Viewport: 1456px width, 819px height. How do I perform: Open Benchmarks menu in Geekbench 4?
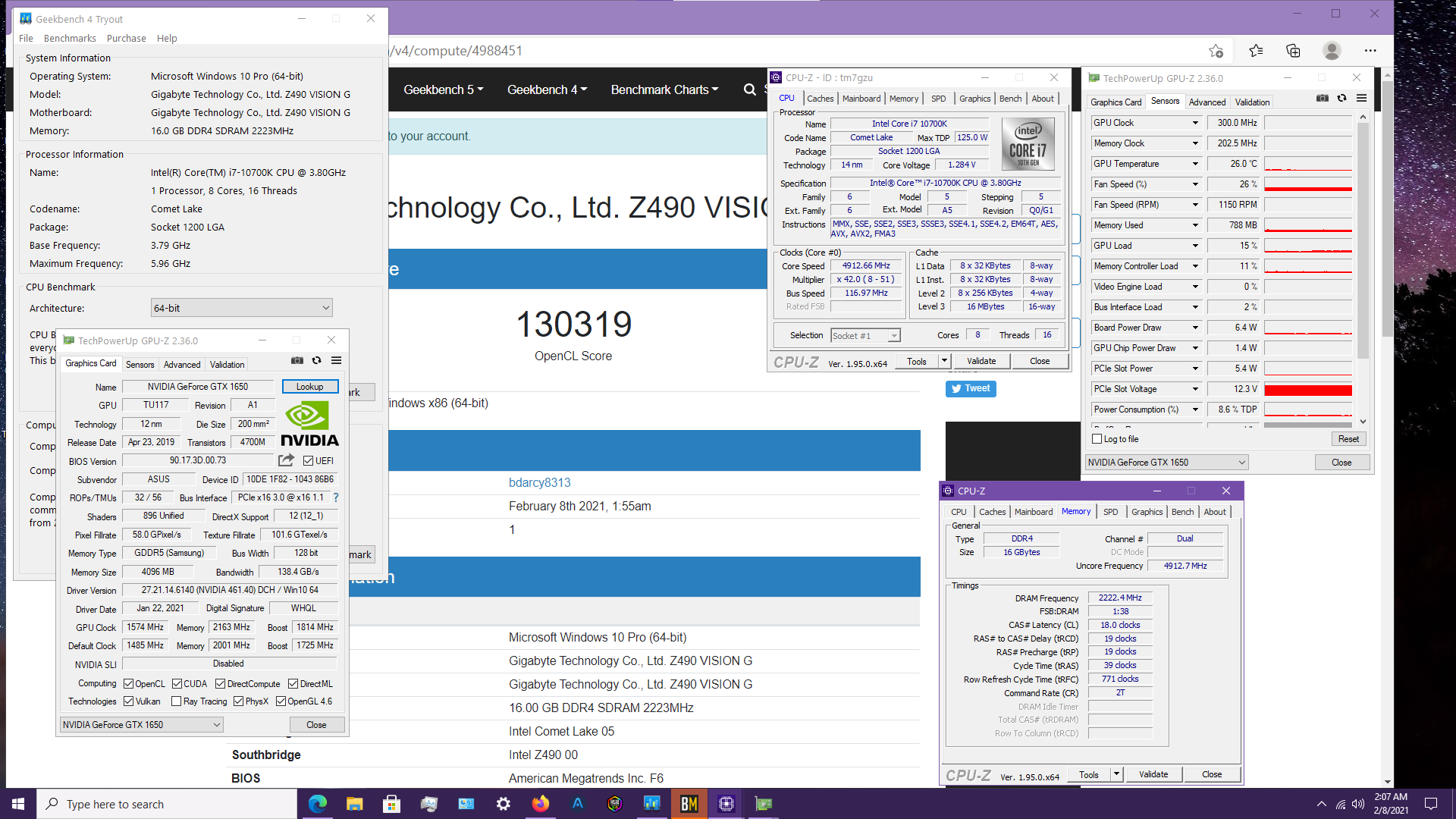(70, 38)
